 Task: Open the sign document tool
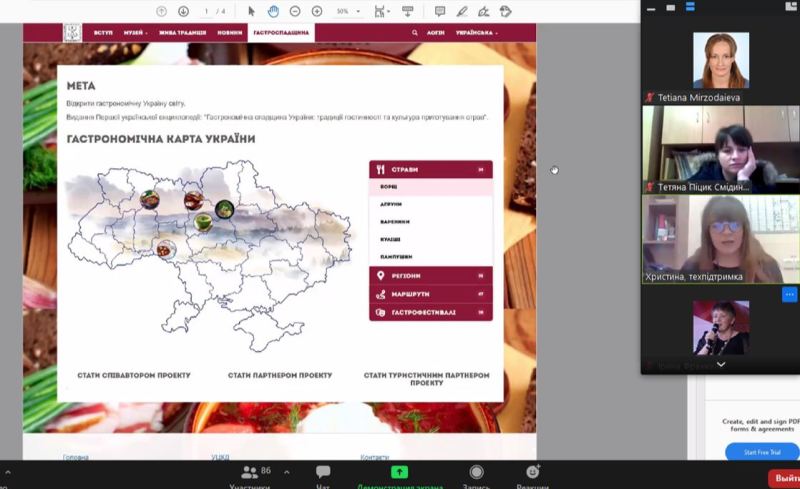(x=484, y=11)
